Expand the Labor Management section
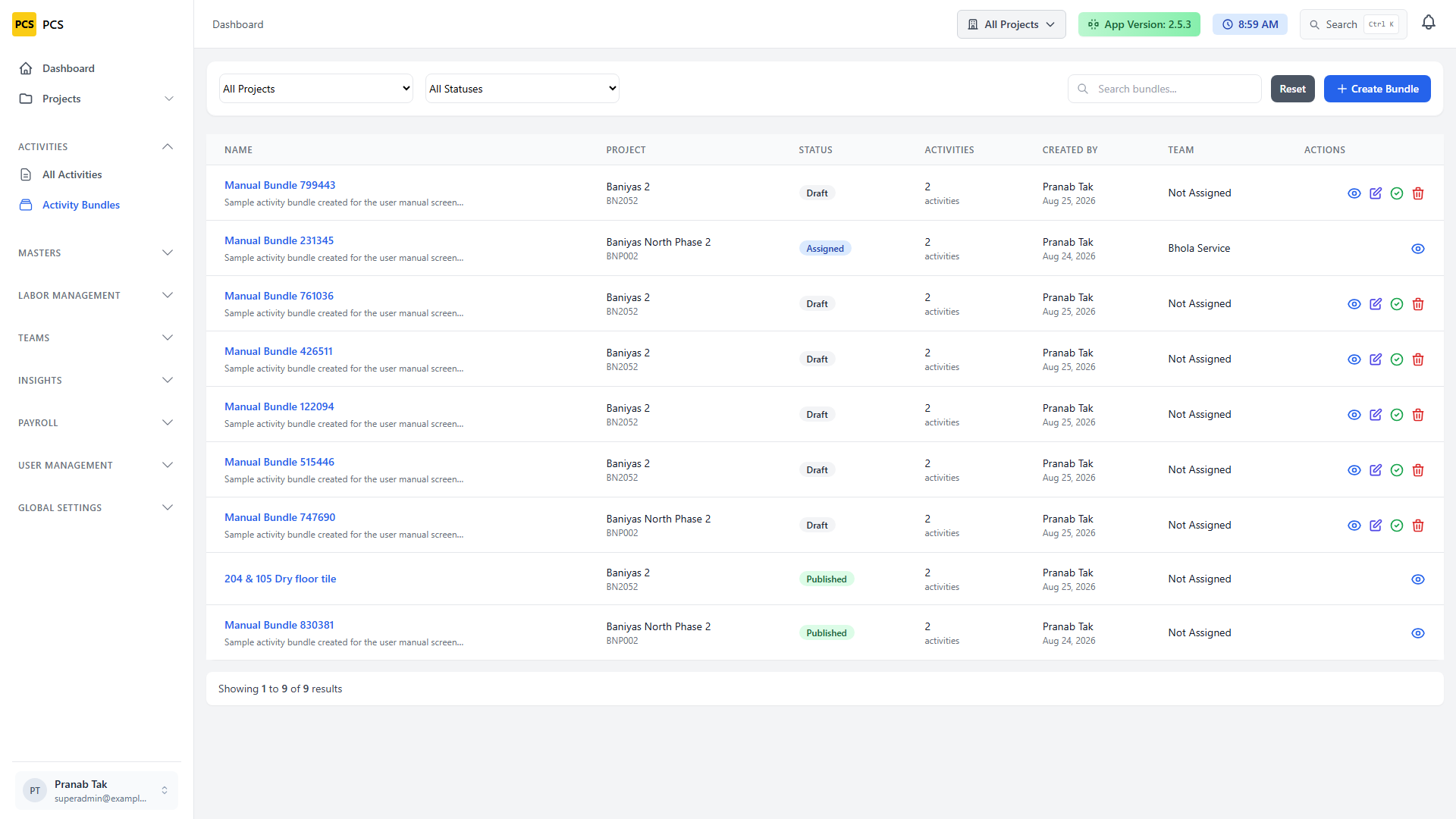 [96, 295]
